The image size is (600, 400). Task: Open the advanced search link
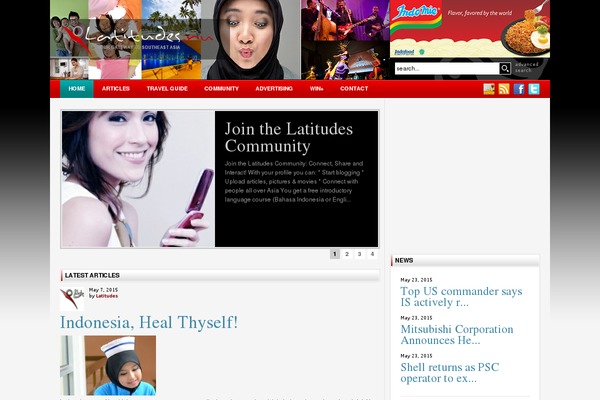click(x=526, y=68)
